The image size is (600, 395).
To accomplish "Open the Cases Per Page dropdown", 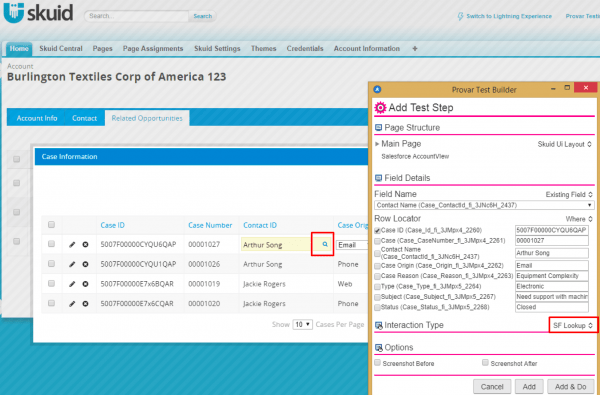I will tap(302, 325).
